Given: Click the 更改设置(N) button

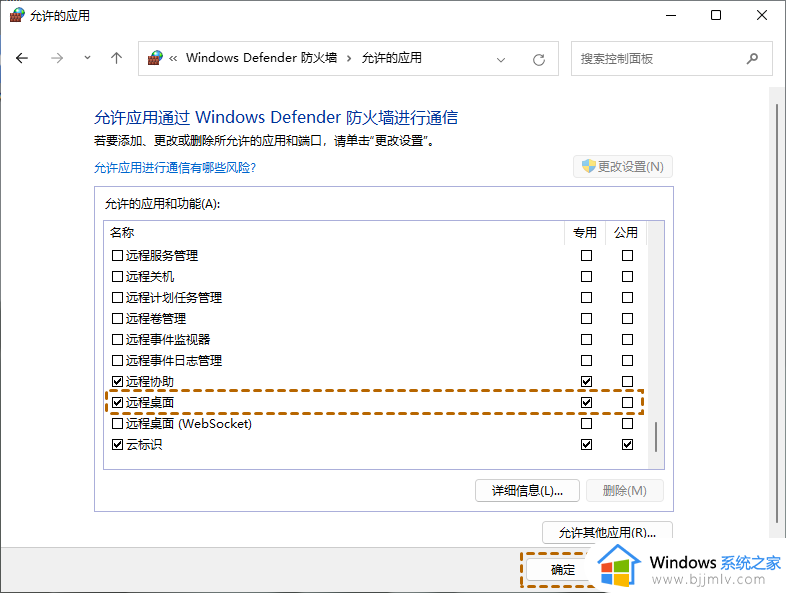Looking at the screenshot, I should coord(623,166).
